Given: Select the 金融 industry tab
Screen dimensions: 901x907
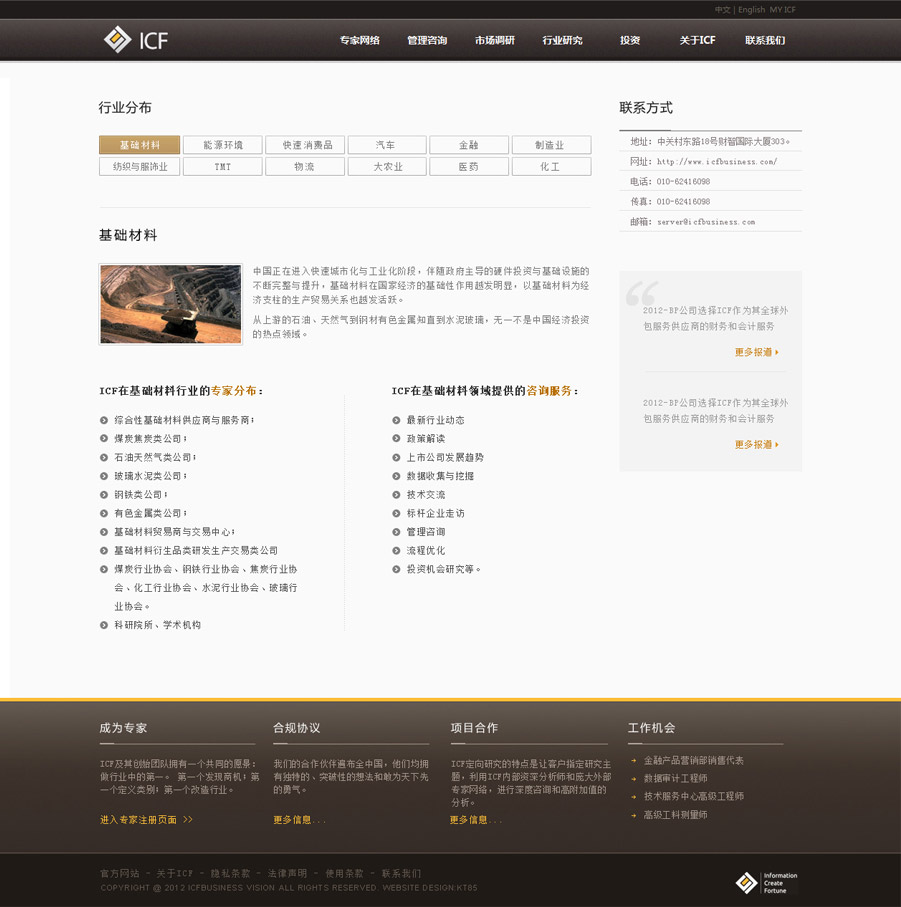Looking at the screenshot, I should click(468, 145).
